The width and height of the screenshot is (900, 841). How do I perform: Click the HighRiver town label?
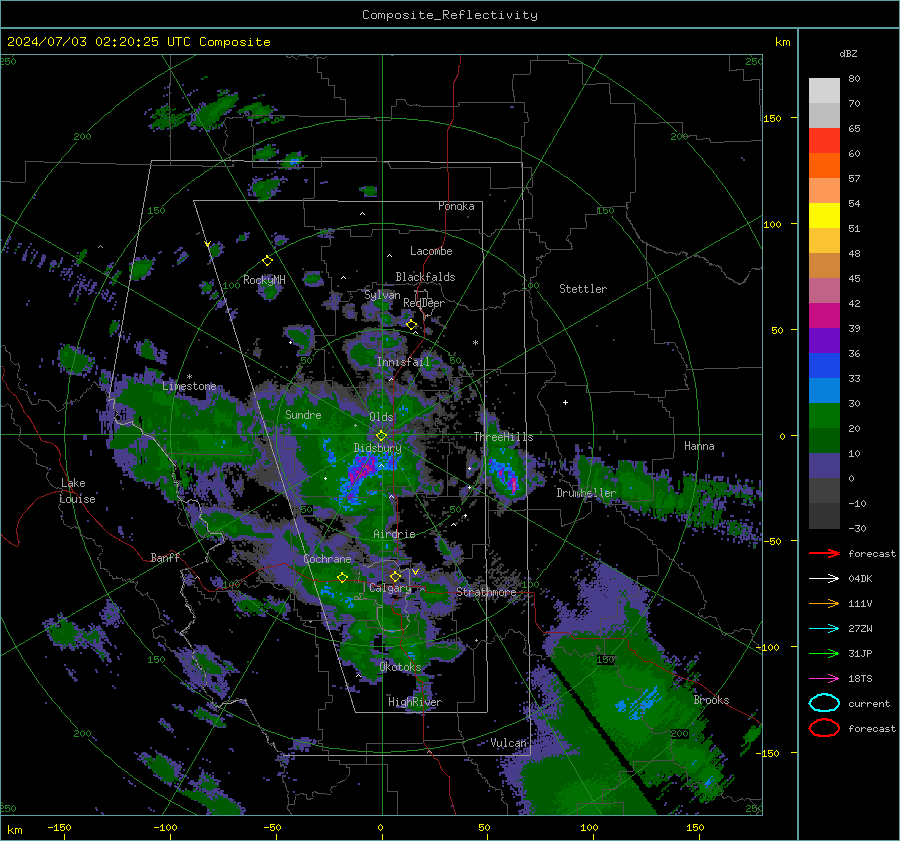(415, 702)
